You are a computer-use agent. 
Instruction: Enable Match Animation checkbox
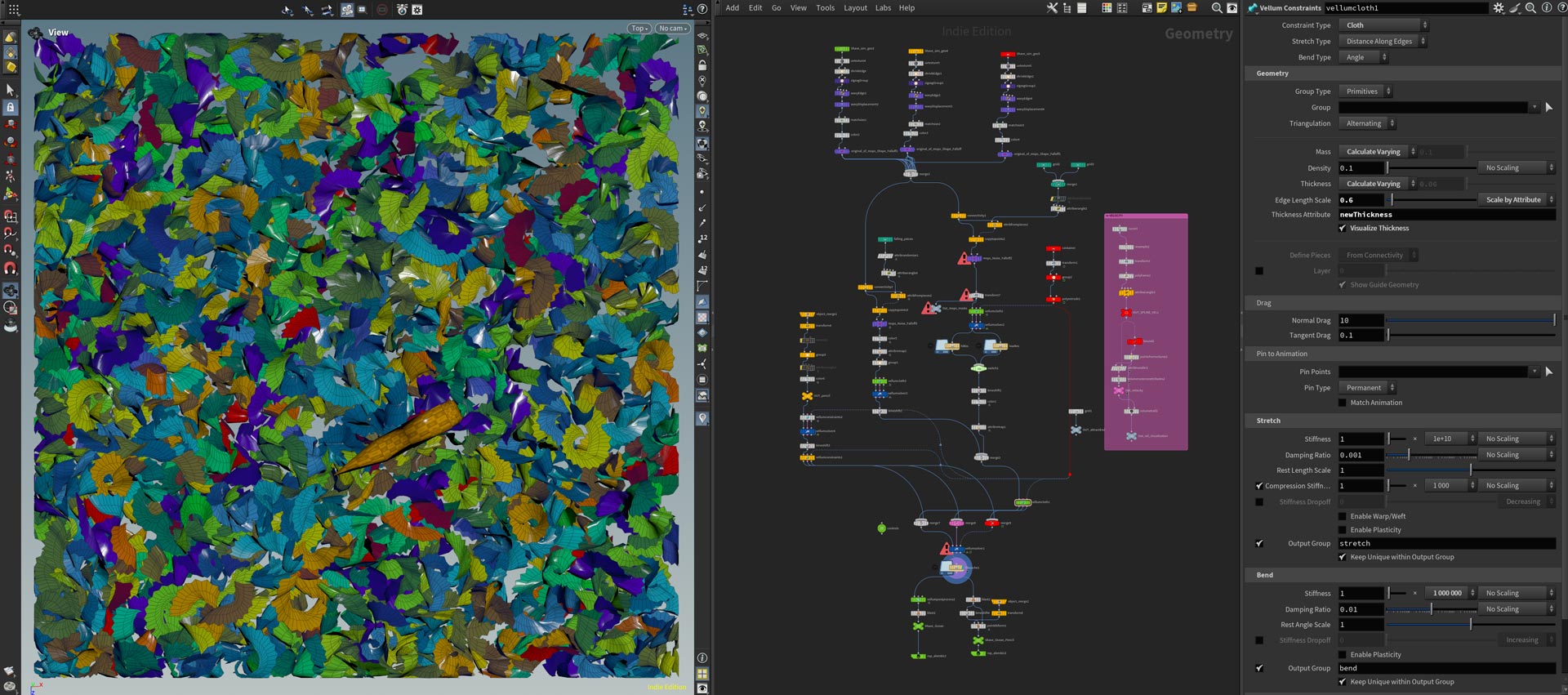[x=1343, y=403]
